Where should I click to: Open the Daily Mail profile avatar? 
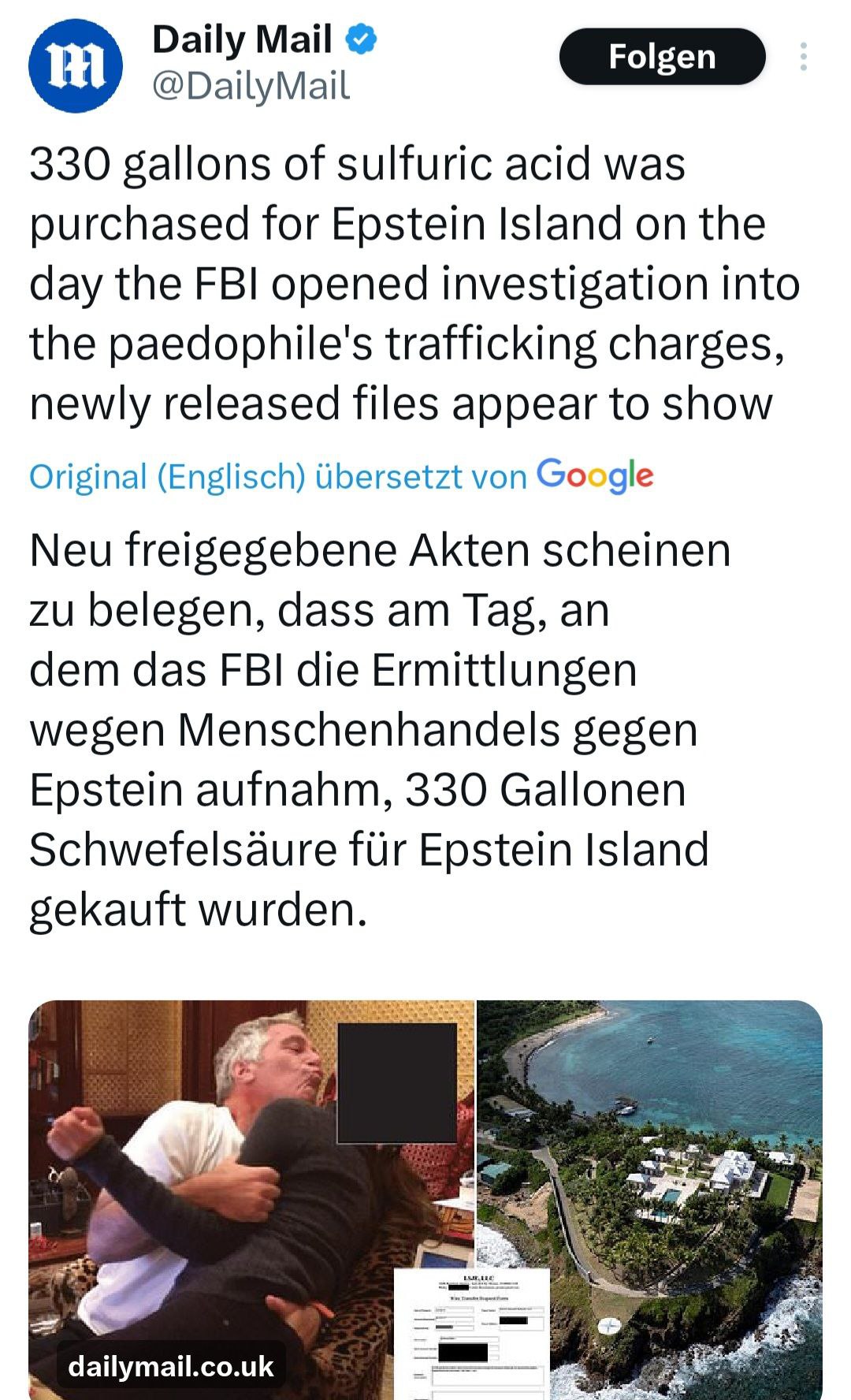[76, 66]
